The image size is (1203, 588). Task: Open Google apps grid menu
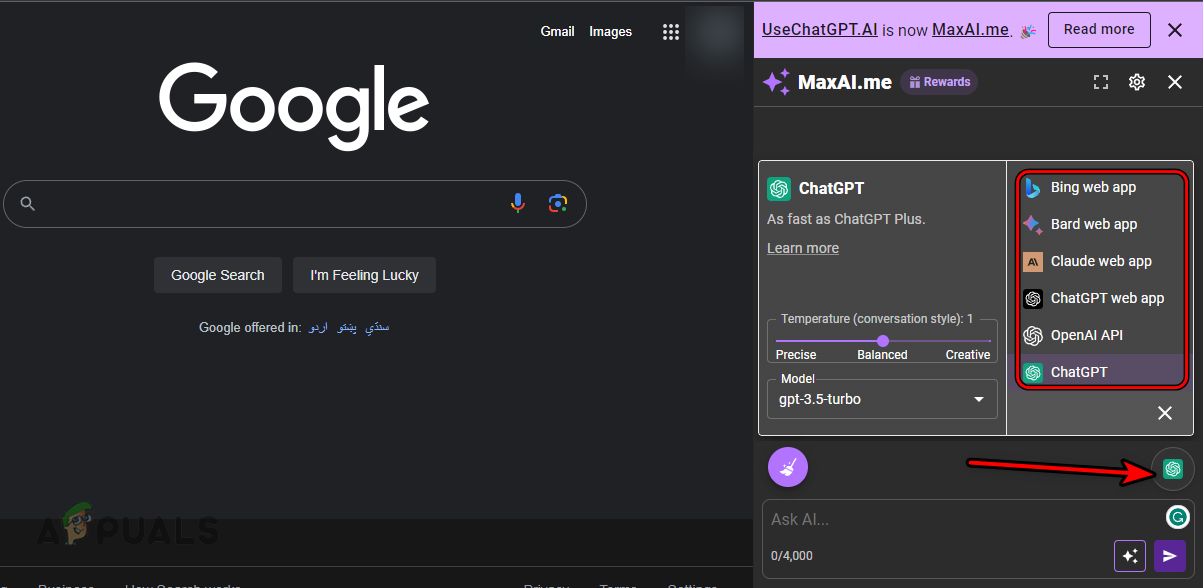pyautogui.click(x=671, y=32)
